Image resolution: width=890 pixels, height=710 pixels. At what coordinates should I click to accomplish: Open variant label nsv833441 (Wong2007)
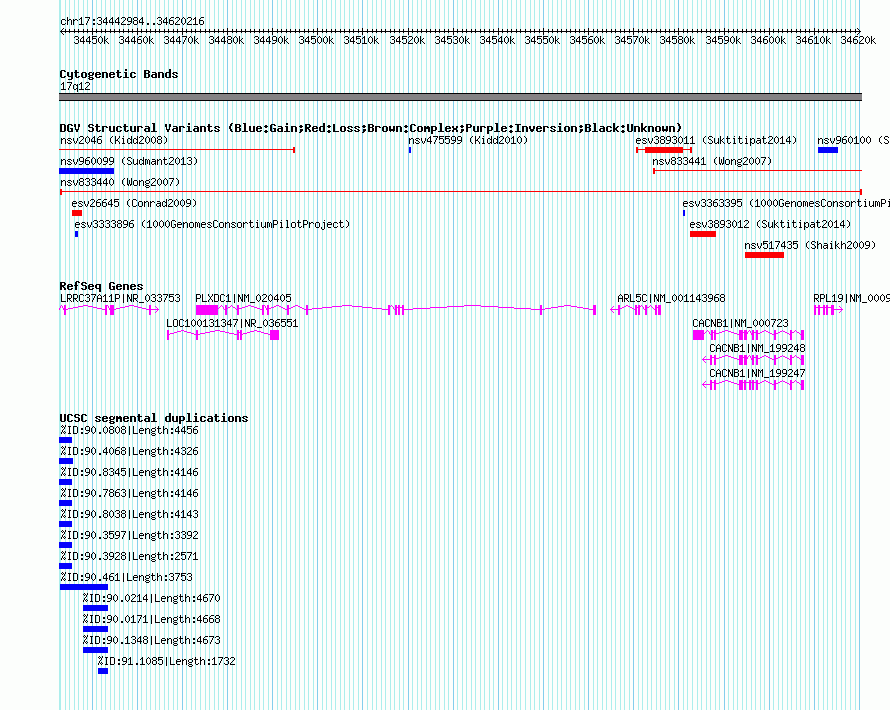click(712, 161)
